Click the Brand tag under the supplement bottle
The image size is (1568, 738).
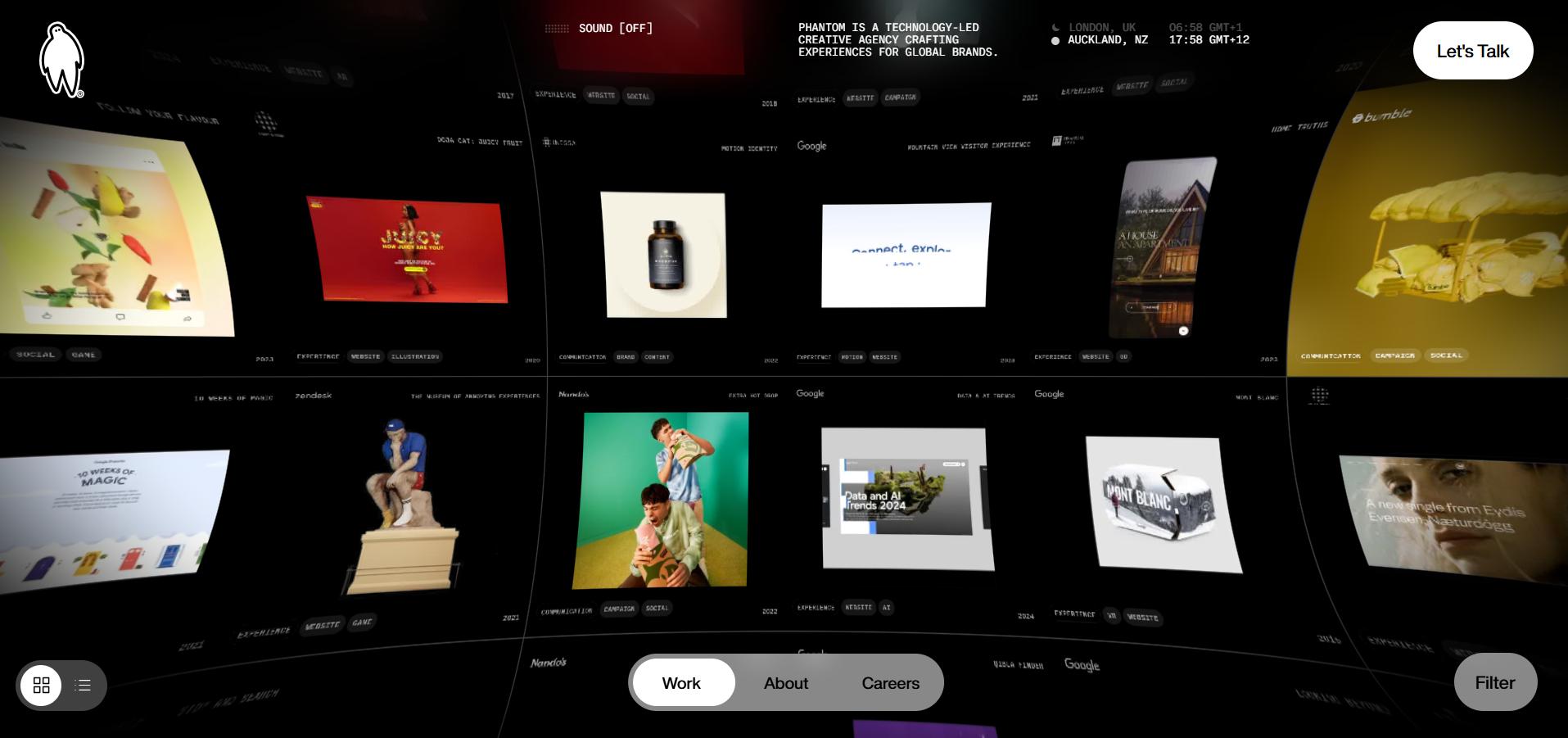click(626, 357)
